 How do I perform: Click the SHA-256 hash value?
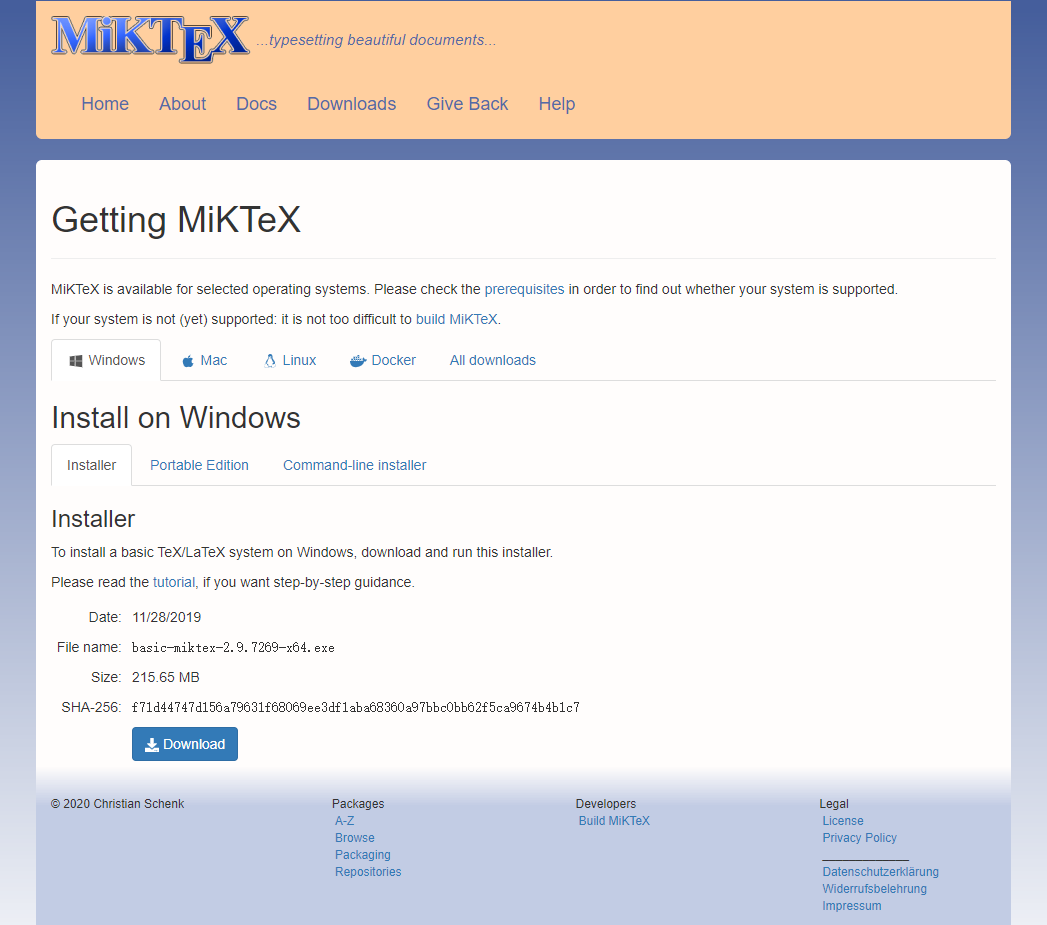pos(356,707)
